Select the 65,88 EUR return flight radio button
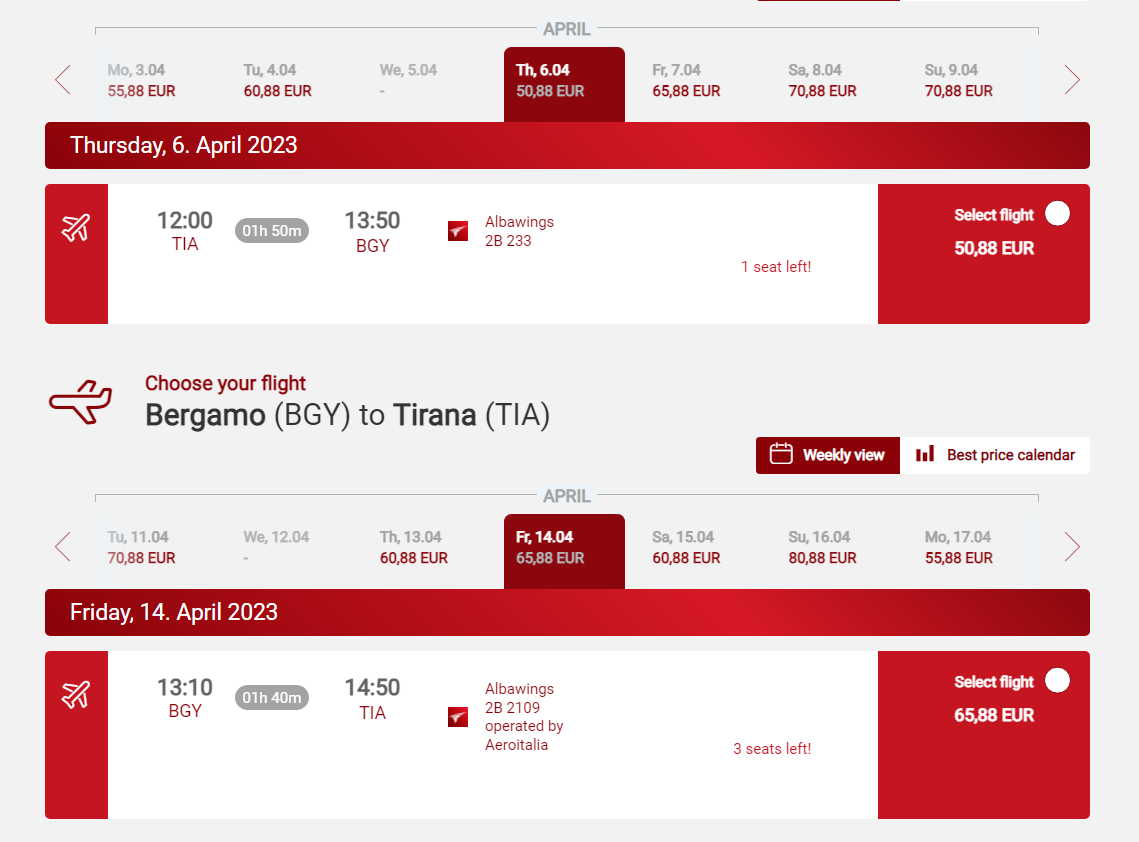 (x=1057, y=681)
